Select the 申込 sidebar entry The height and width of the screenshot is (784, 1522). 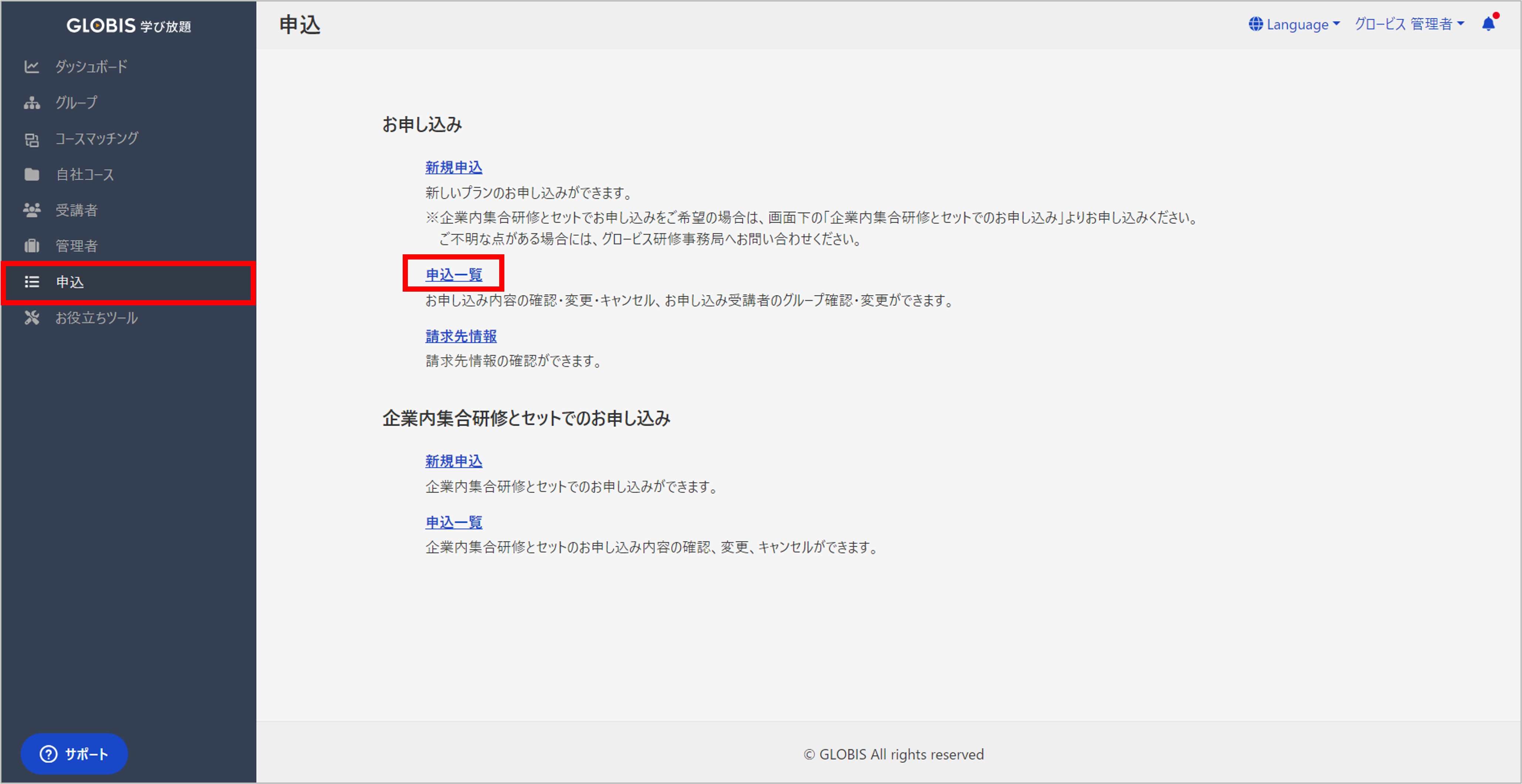128,282
